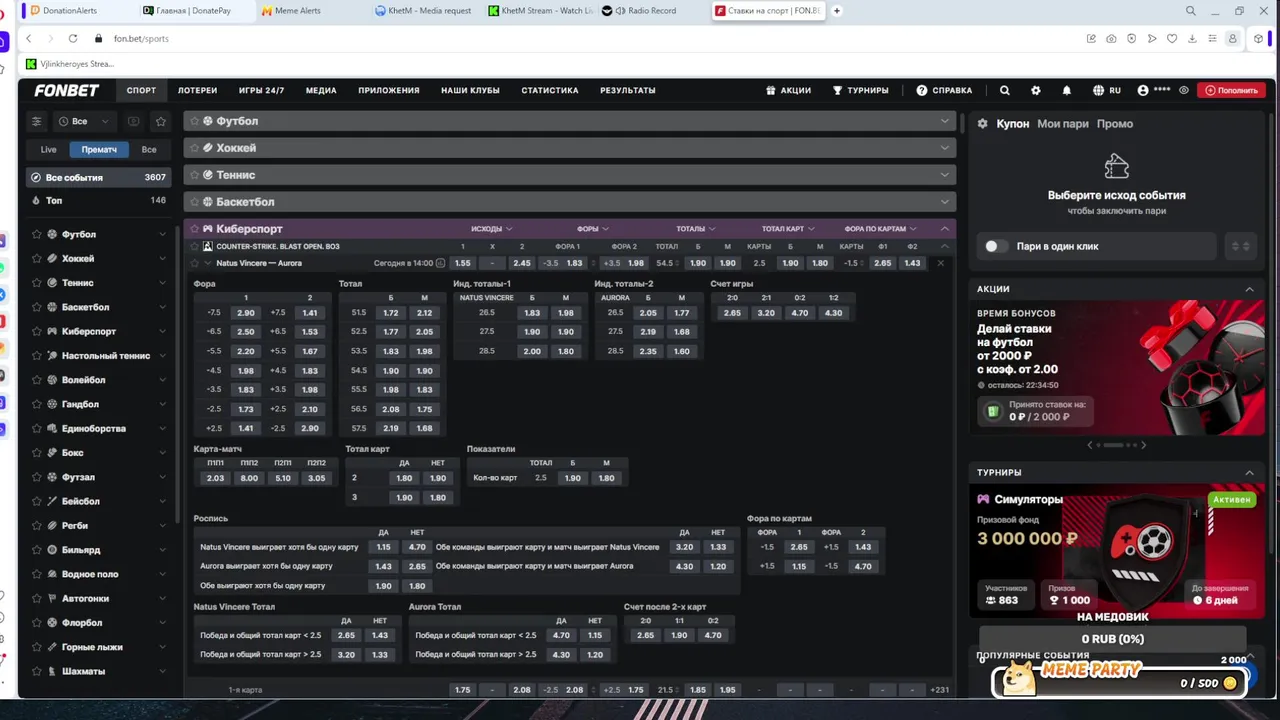Click the Пополнить deposit button
Image resolution: width=1280 pixels, height=720 pixels.
[1231, 90]
